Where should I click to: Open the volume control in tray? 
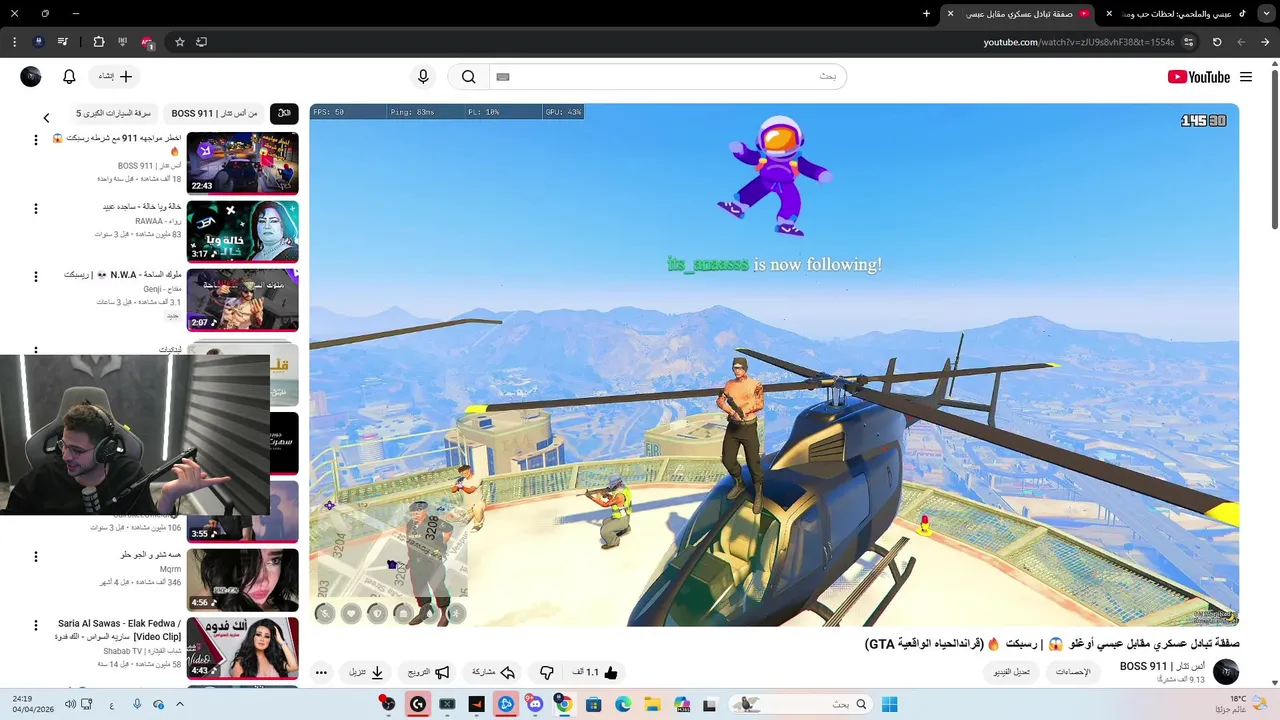pos(70,704)
